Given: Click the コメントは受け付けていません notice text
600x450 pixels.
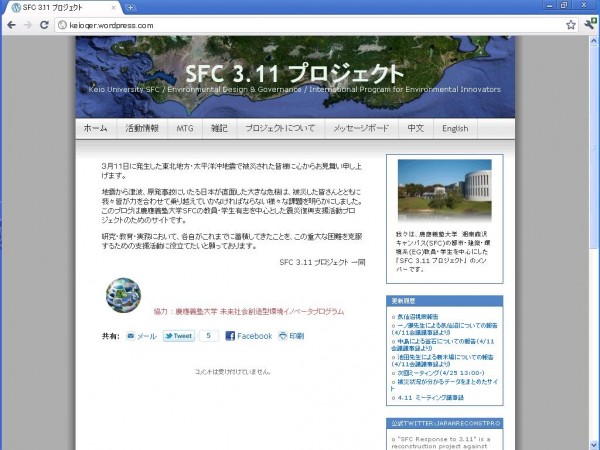Looking at the screenshot, I should pos(233,372).
